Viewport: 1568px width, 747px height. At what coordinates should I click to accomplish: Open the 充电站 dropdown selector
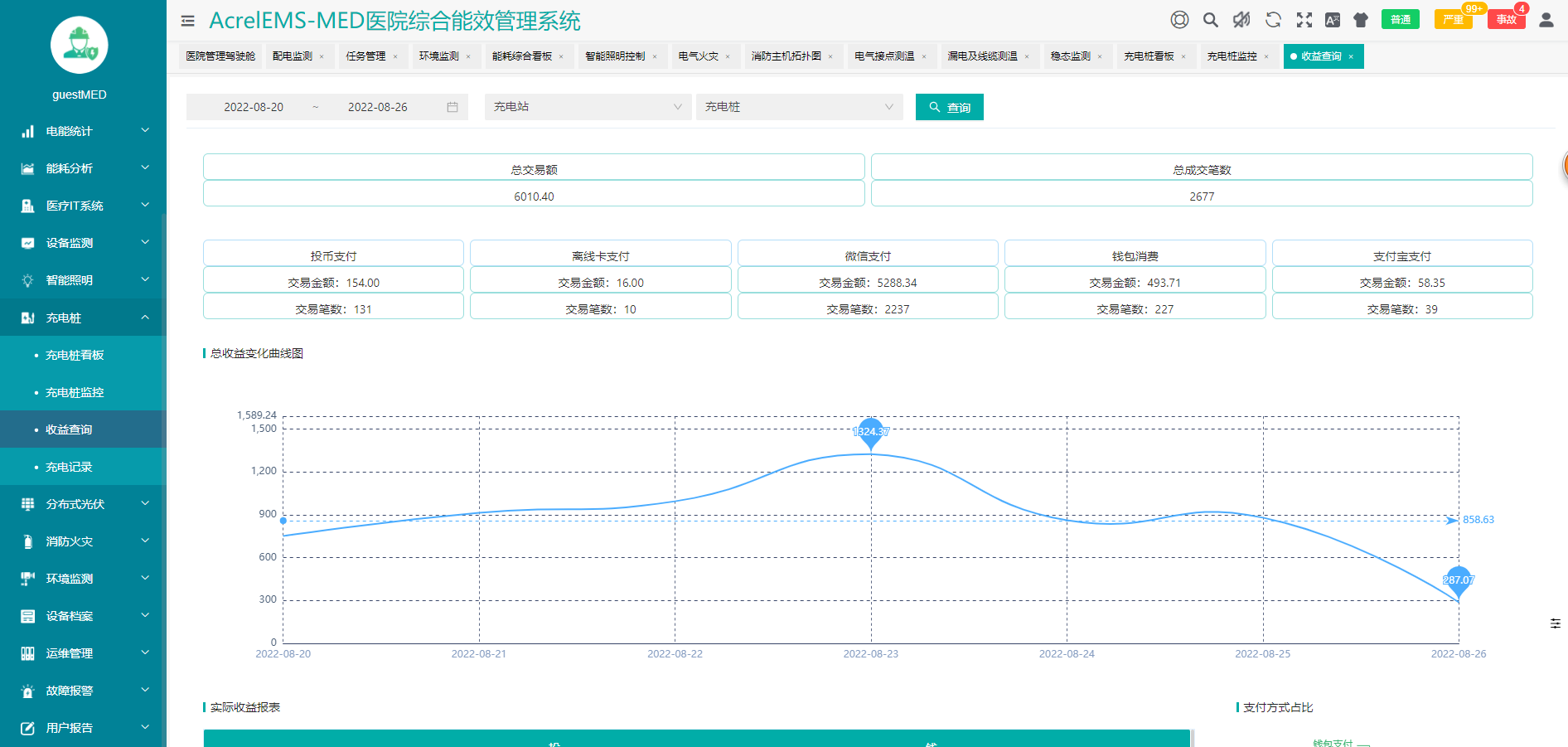[x=588, y=106]
